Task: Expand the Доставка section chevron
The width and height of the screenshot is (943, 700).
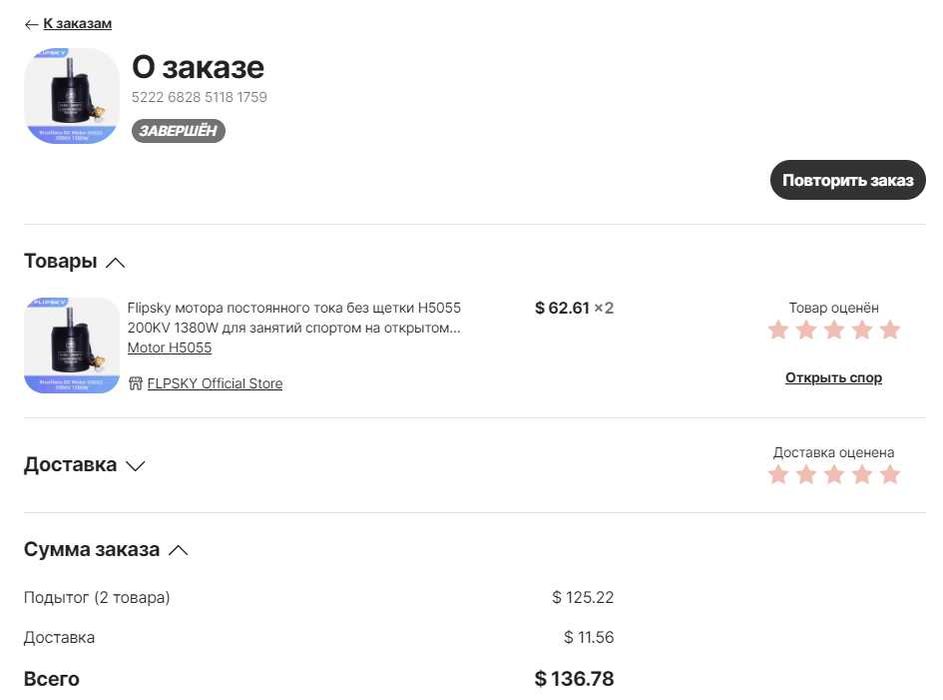Action: pos(135,466)
